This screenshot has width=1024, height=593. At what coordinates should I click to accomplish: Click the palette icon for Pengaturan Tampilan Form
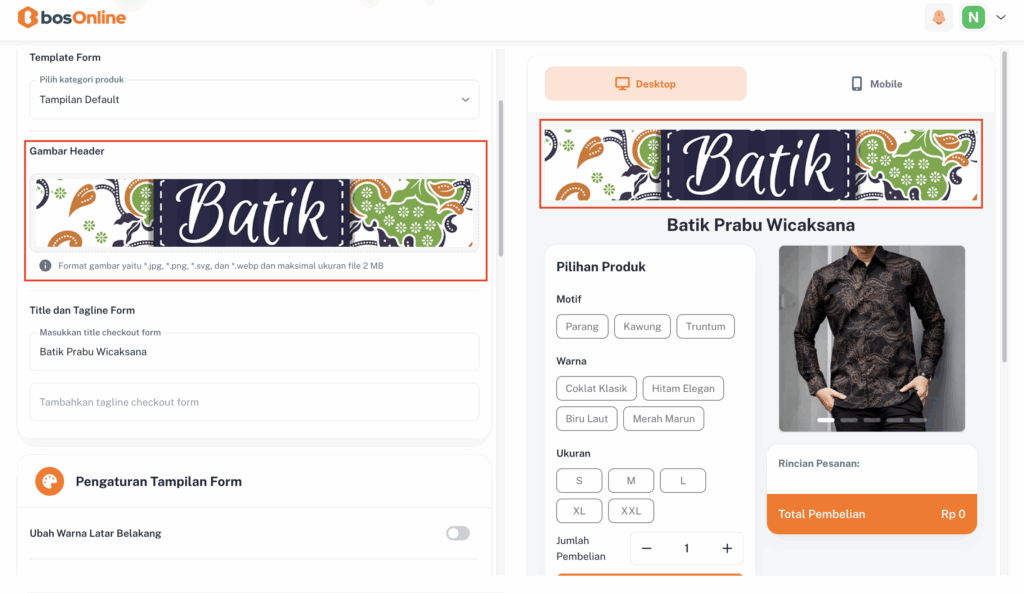point(50,482)
